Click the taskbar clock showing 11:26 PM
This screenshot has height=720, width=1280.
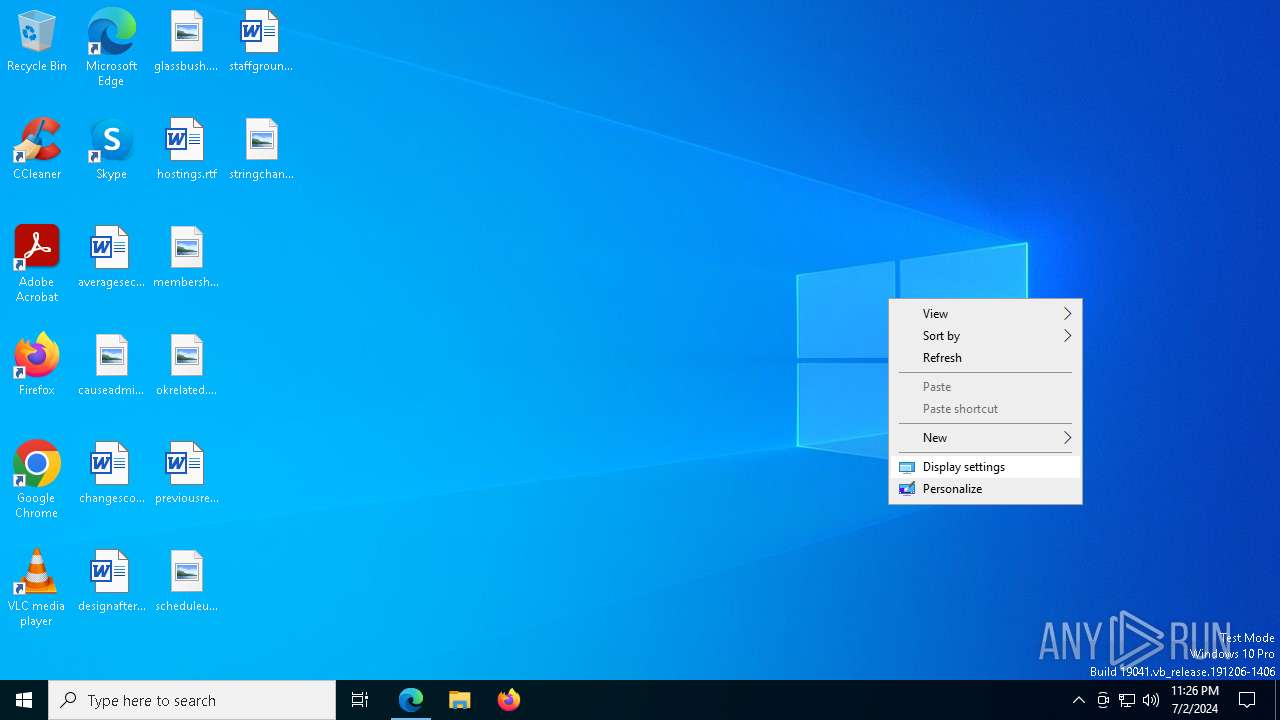coord(1194,700)
